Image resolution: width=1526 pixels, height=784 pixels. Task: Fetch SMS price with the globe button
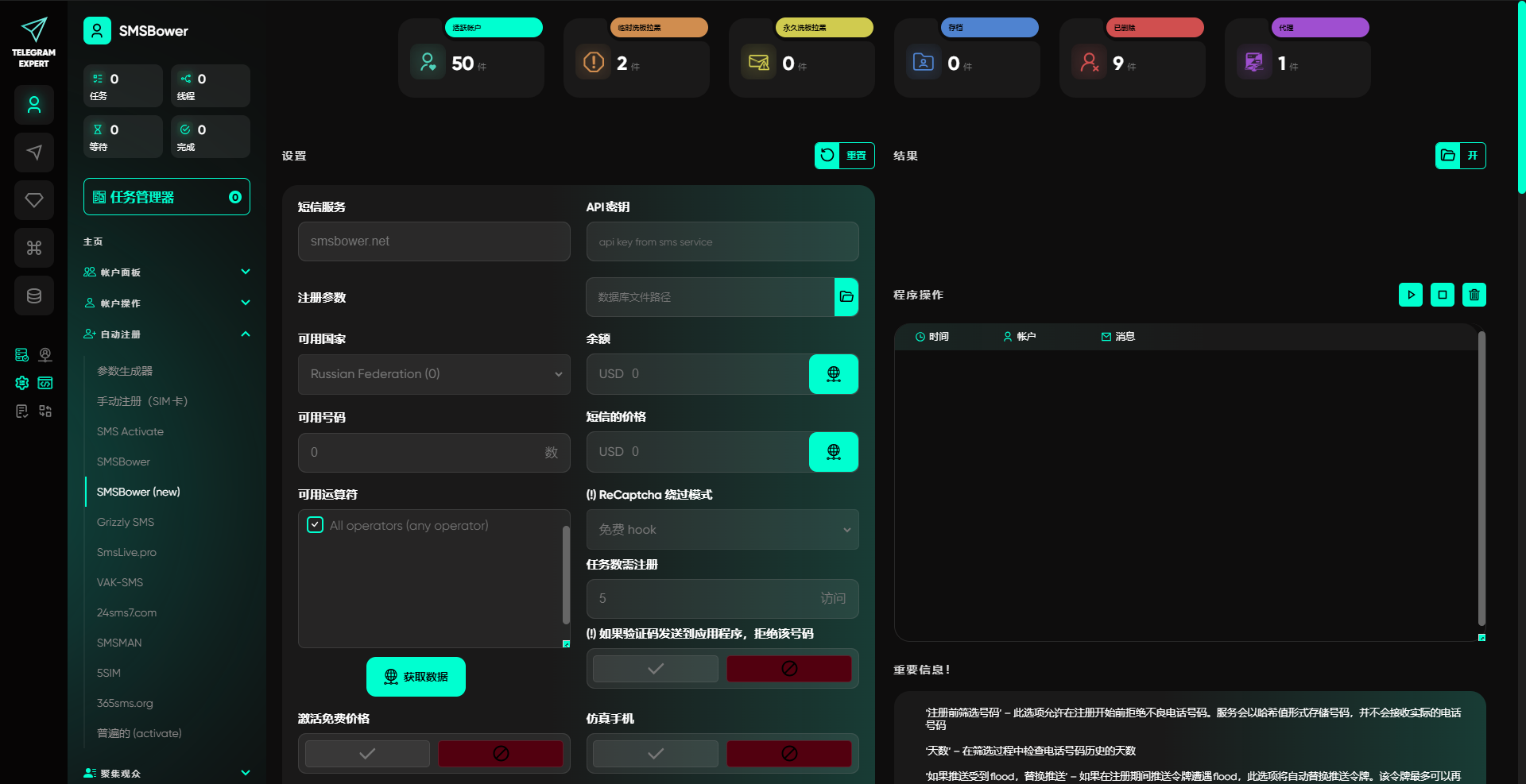click(834, 452)
